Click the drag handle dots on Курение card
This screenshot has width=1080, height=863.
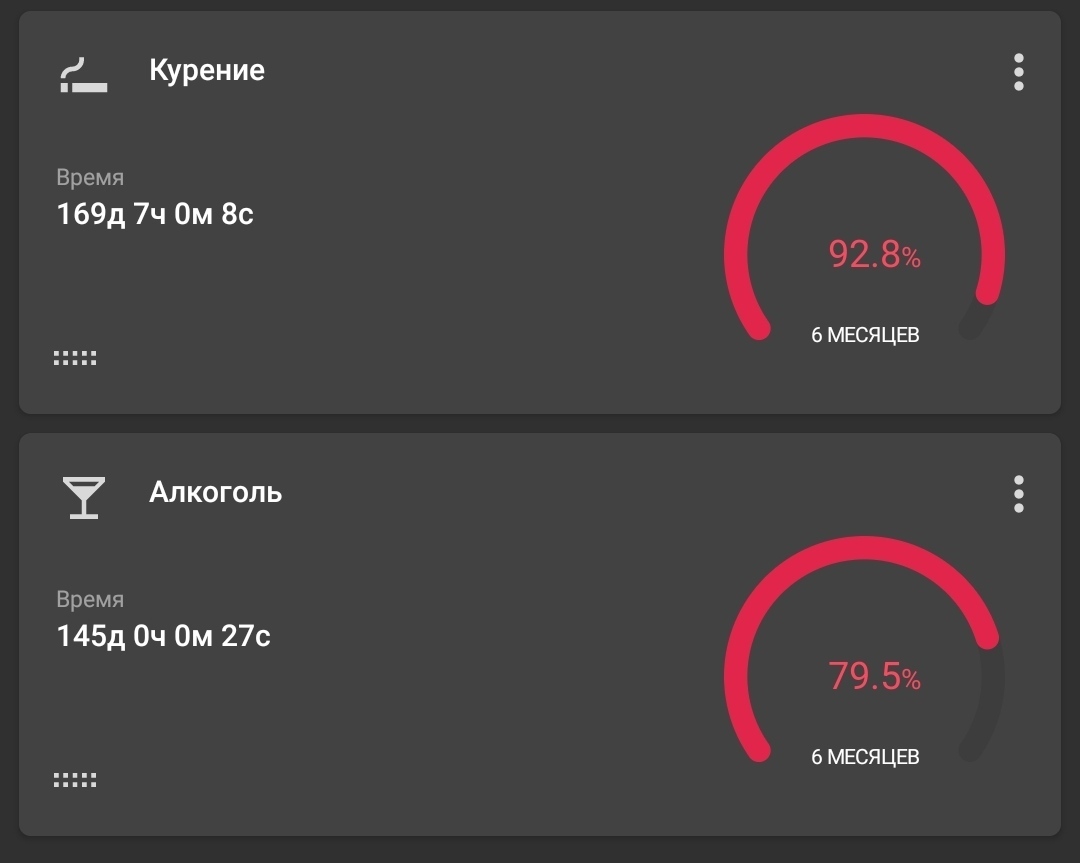[x=75, y=358]
